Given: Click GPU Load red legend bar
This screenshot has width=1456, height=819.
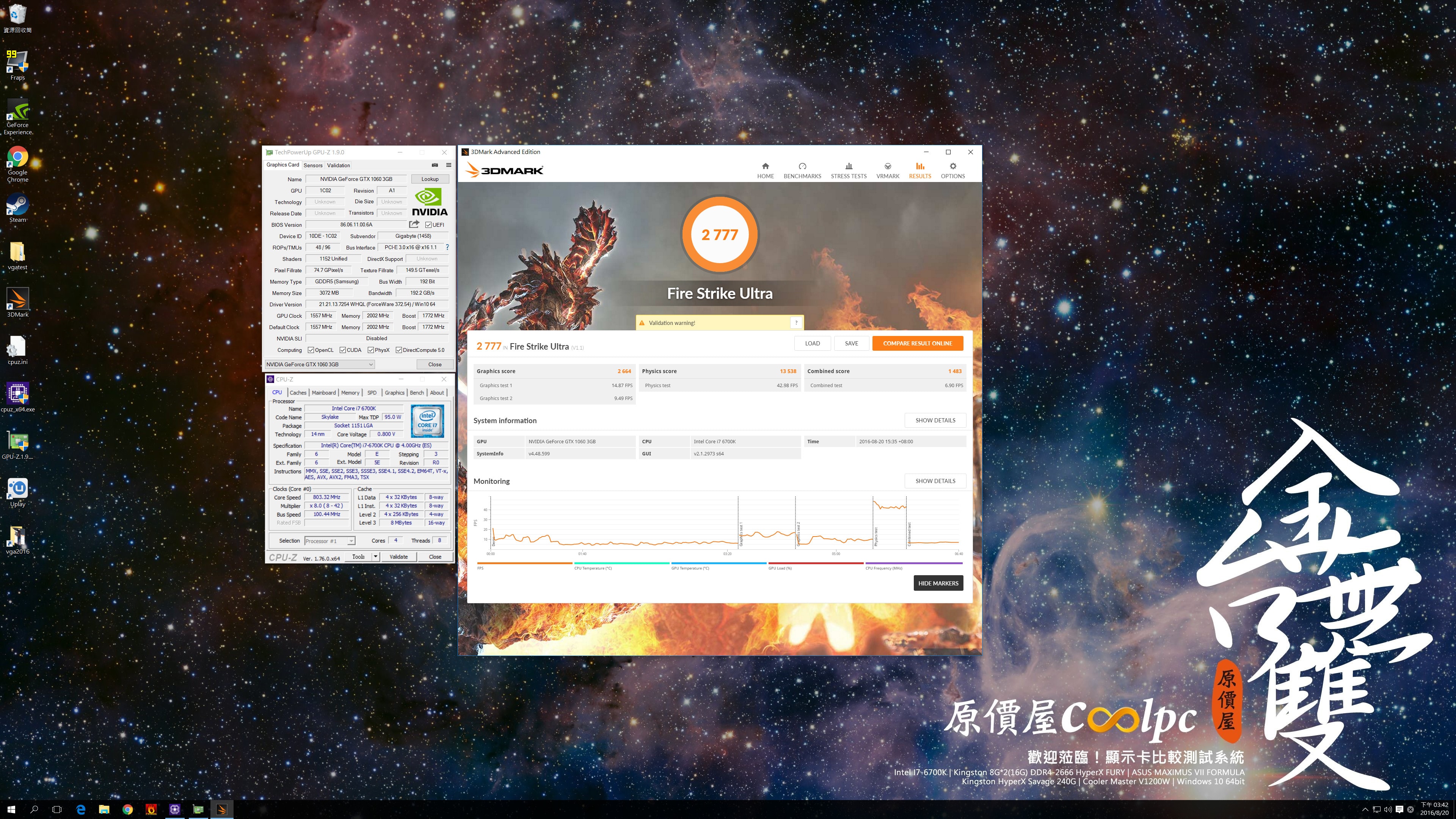Looking at the screenshot, I should (816, 563).
